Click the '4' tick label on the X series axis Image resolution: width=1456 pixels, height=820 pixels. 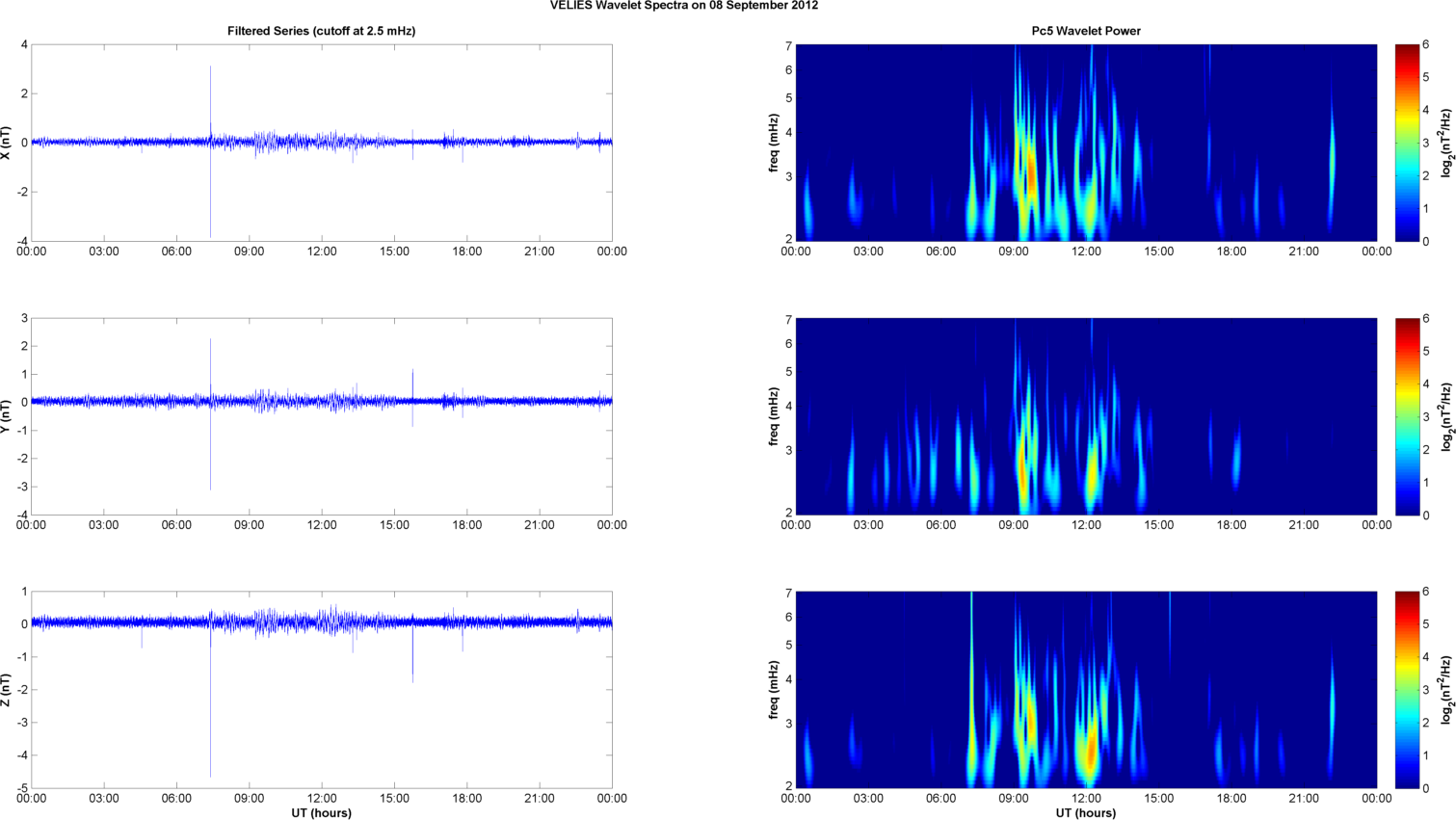(x=24, y=45)
